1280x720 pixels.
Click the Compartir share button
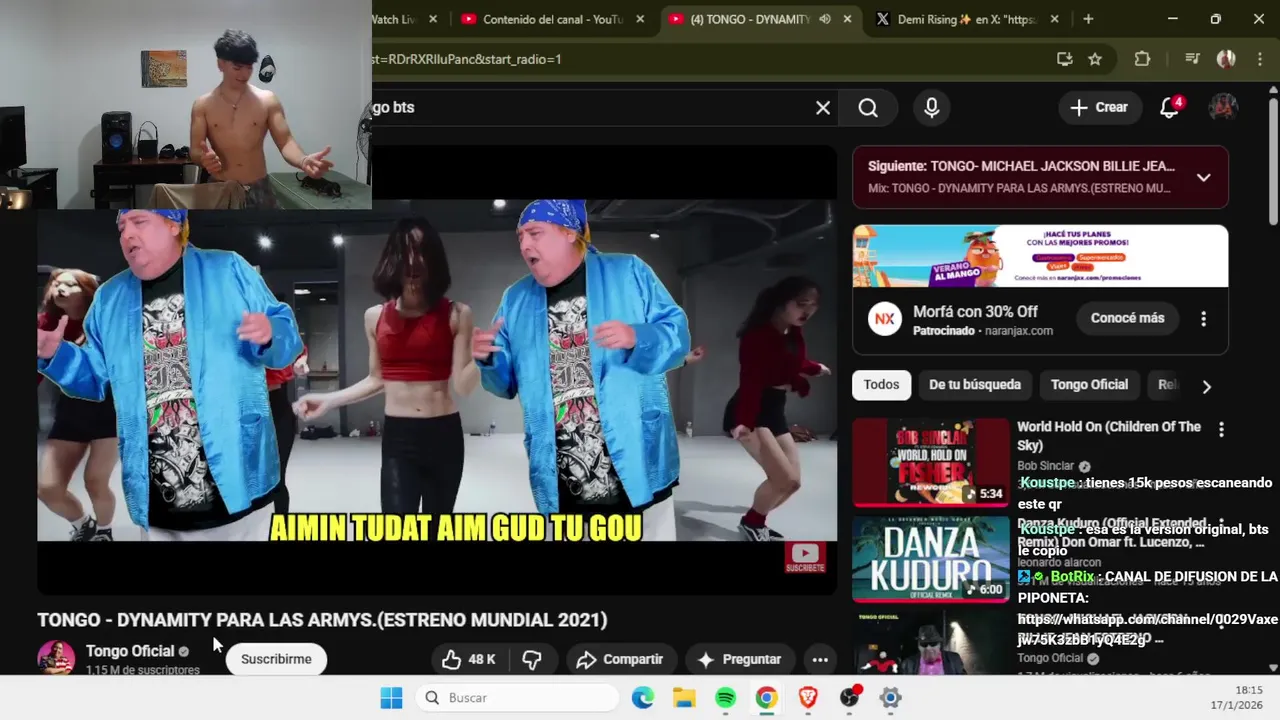point(620,659)
